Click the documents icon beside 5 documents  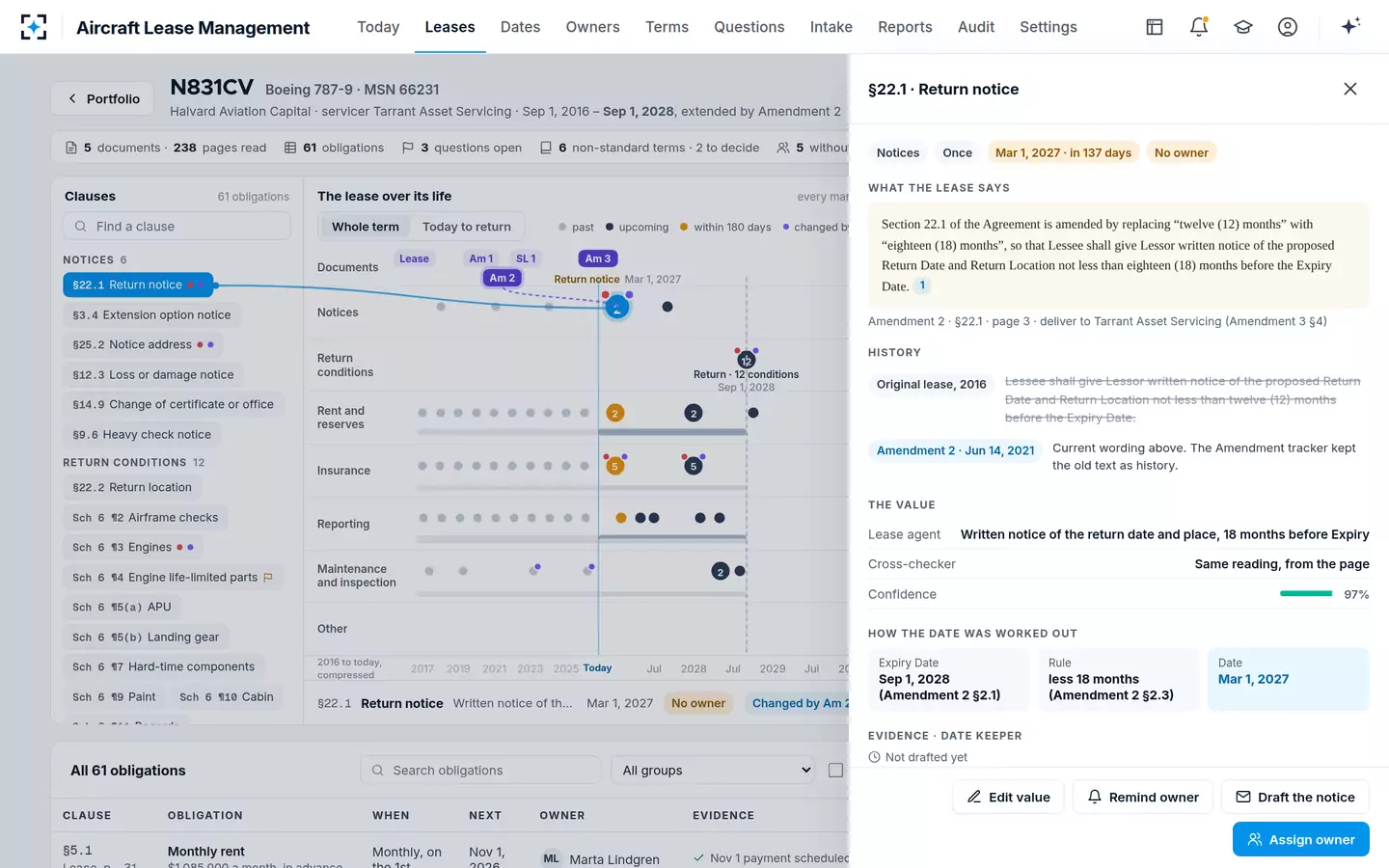(x=71, y=148)
